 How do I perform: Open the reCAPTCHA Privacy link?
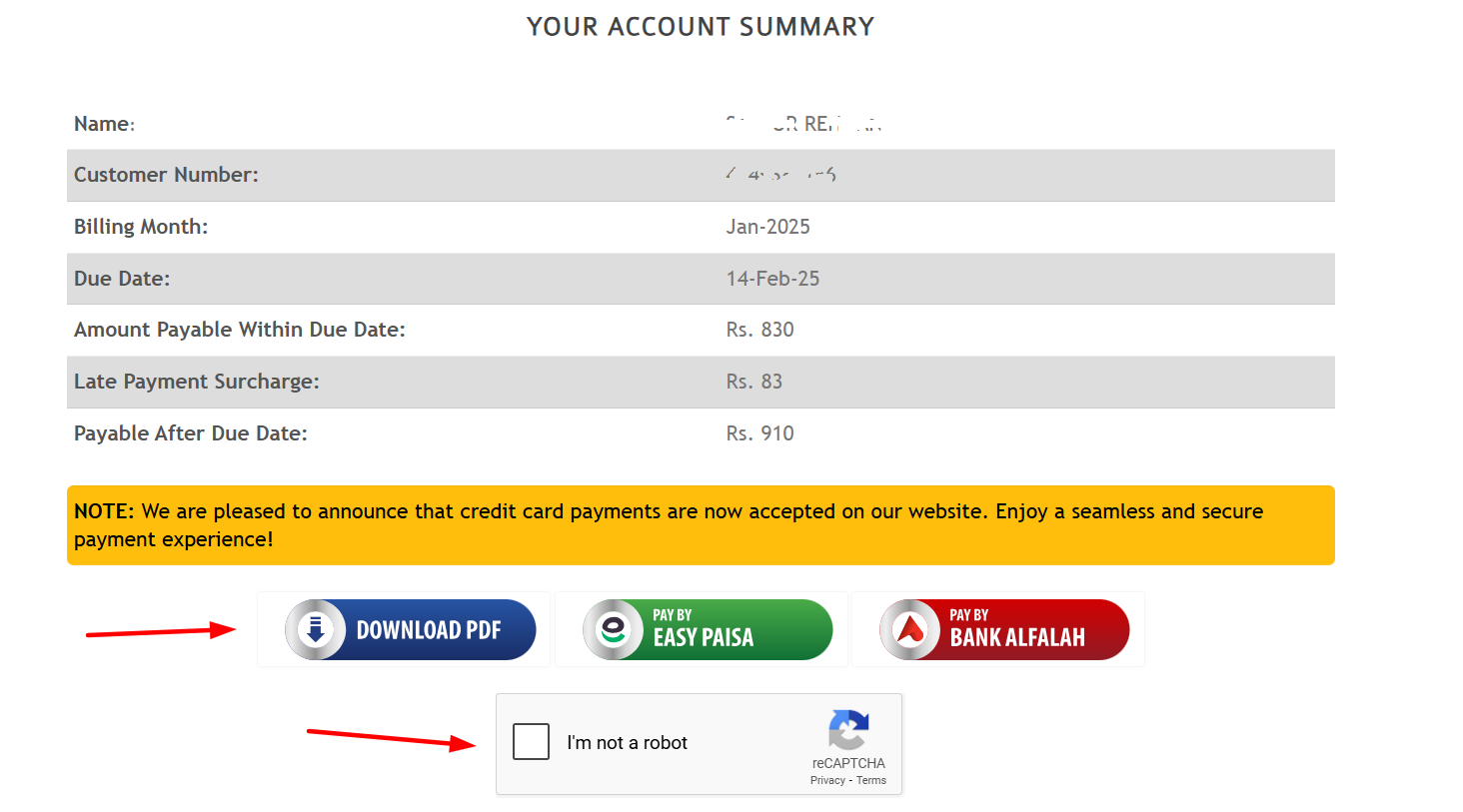[x=827, y=780]
